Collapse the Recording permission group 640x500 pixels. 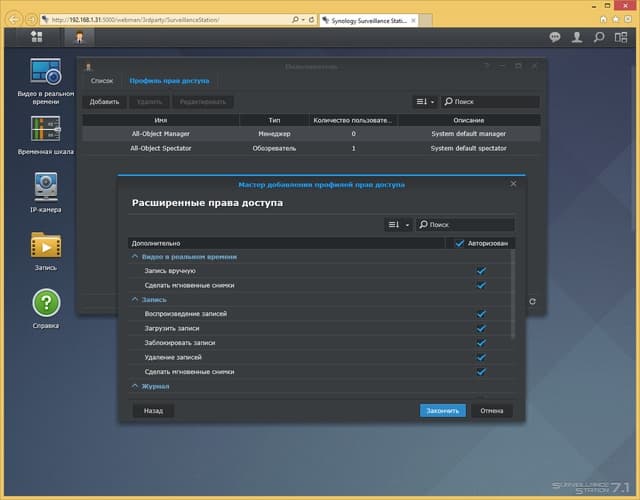[135, 300]
